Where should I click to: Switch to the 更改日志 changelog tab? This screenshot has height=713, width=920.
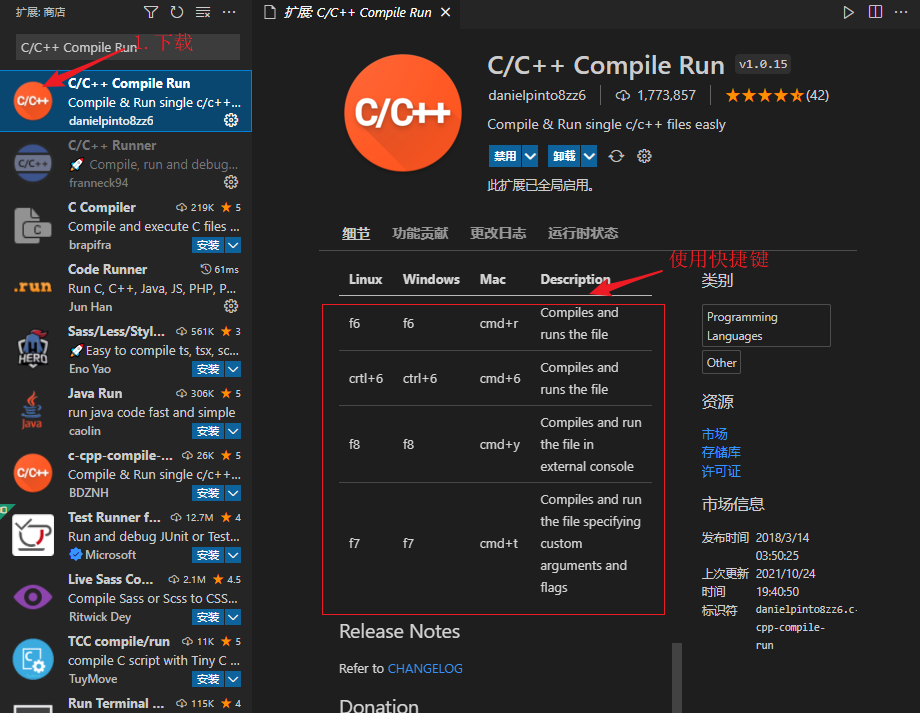click(498, 234)
